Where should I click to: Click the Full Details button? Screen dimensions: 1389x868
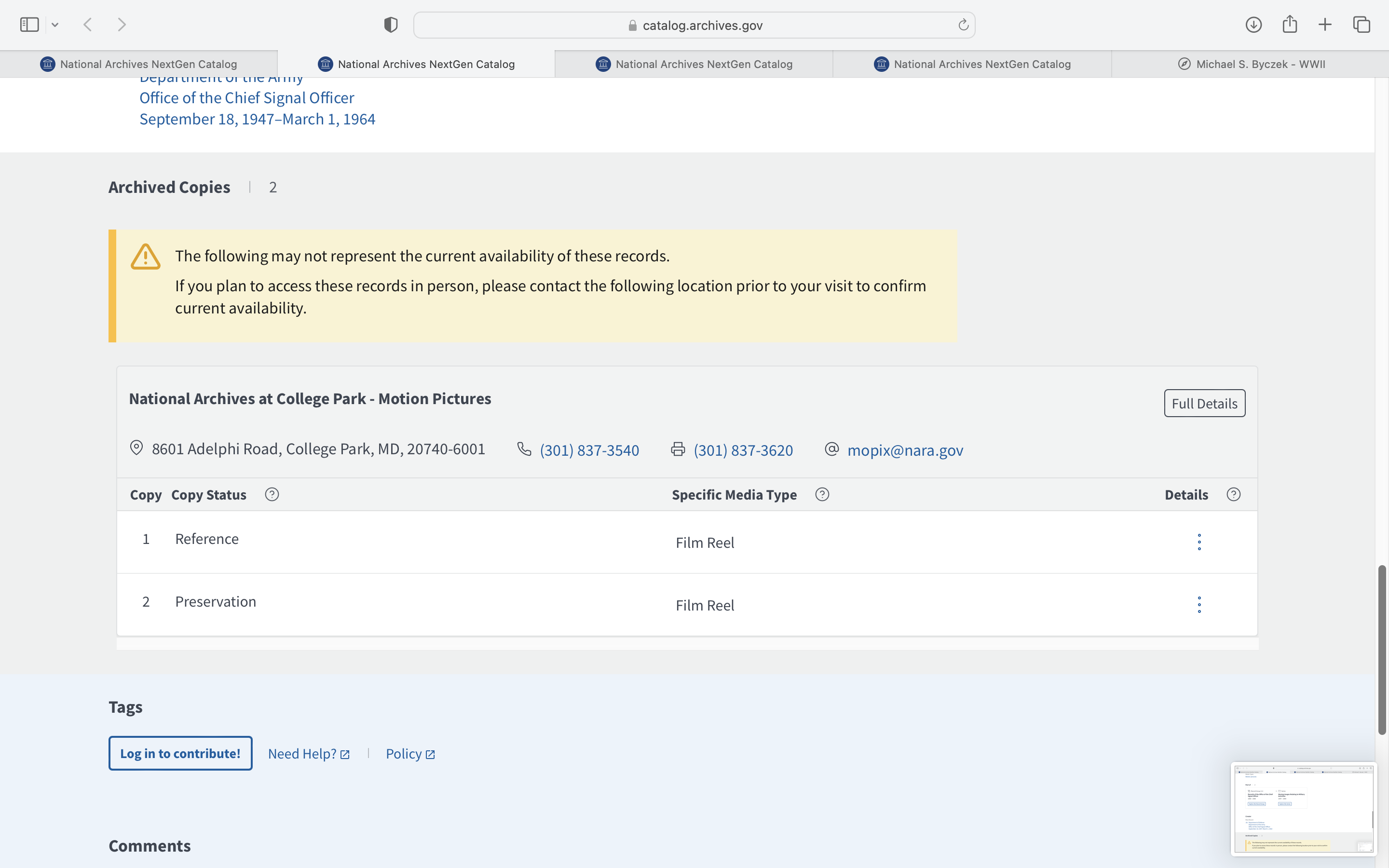(1204, 404)
